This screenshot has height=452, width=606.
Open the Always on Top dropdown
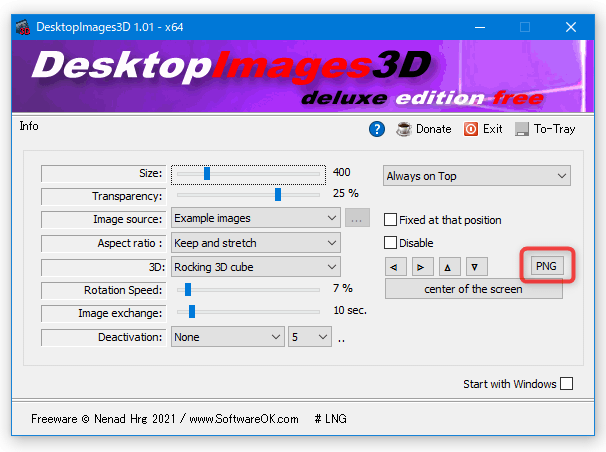[477, 176]
